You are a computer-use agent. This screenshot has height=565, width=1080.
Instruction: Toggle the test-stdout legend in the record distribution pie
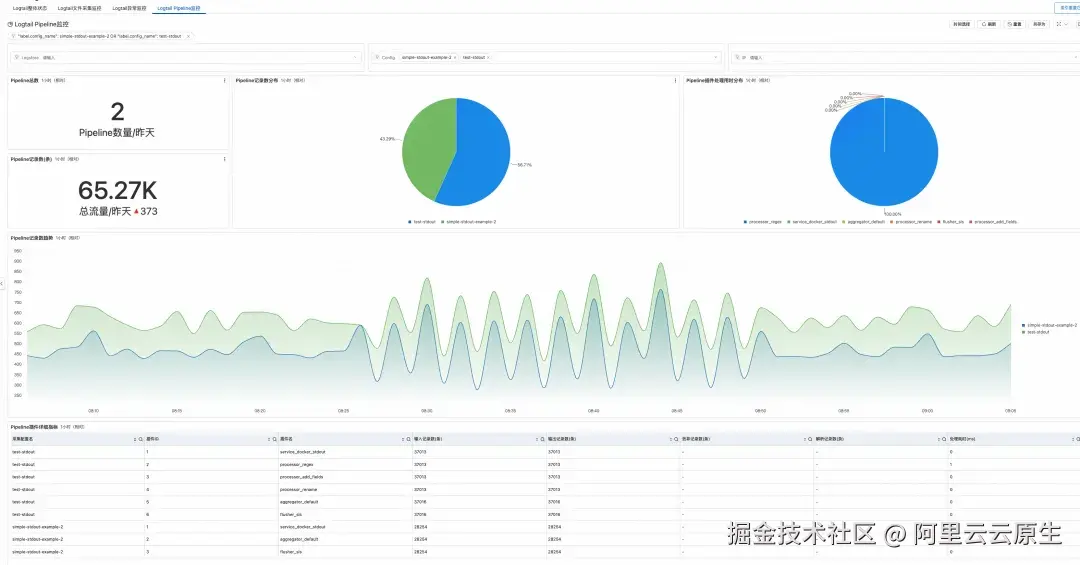(x=422, y=222)
